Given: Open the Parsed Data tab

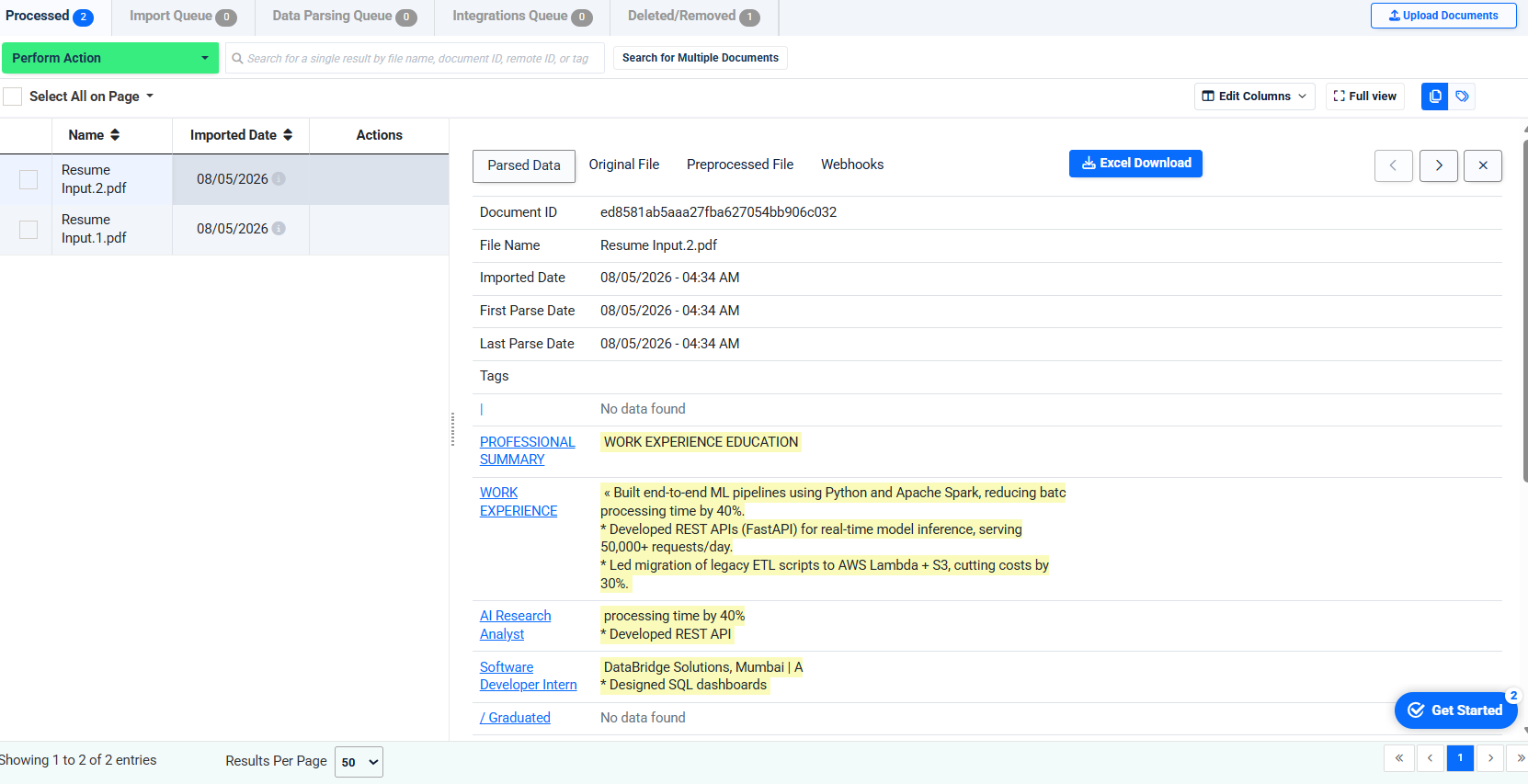Looking at the screenshot, I should pyautogui.click(x=524, y=165).
